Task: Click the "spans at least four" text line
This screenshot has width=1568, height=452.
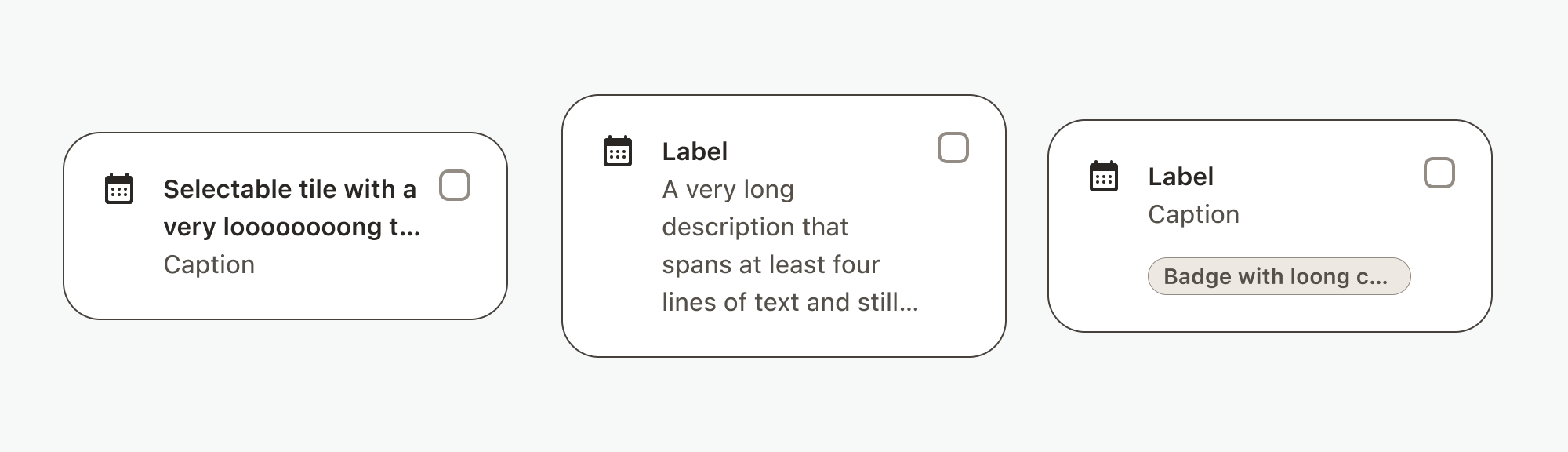Action: pos(771,264)
